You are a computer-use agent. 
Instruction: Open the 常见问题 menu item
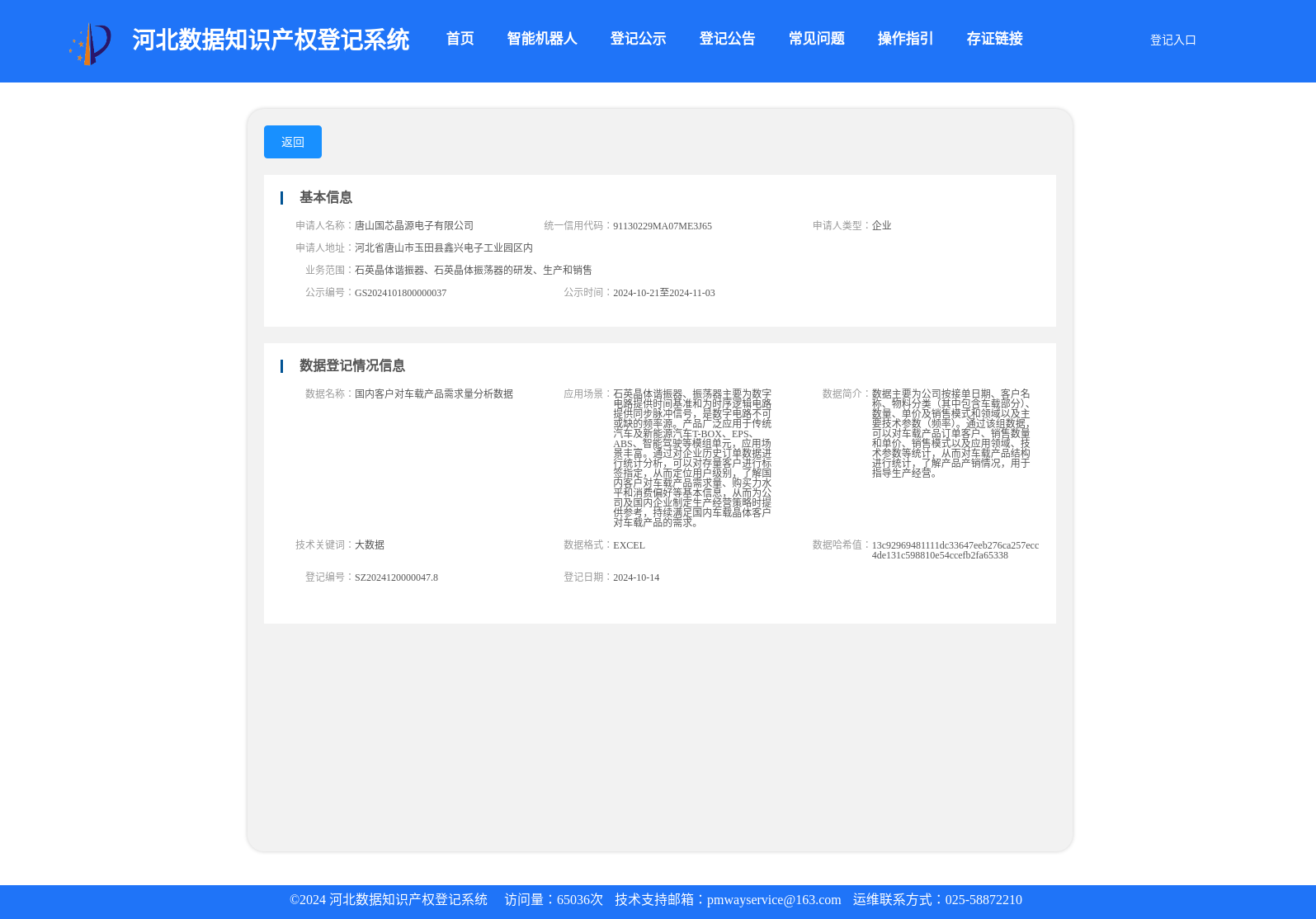click(x=816, y=39)
